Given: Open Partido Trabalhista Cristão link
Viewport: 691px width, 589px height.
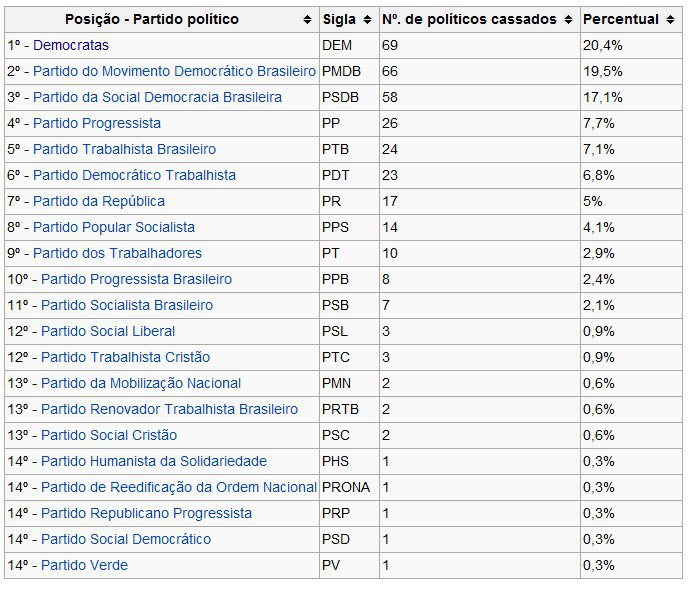Looking at the screenshot, I should pos(125,357).
